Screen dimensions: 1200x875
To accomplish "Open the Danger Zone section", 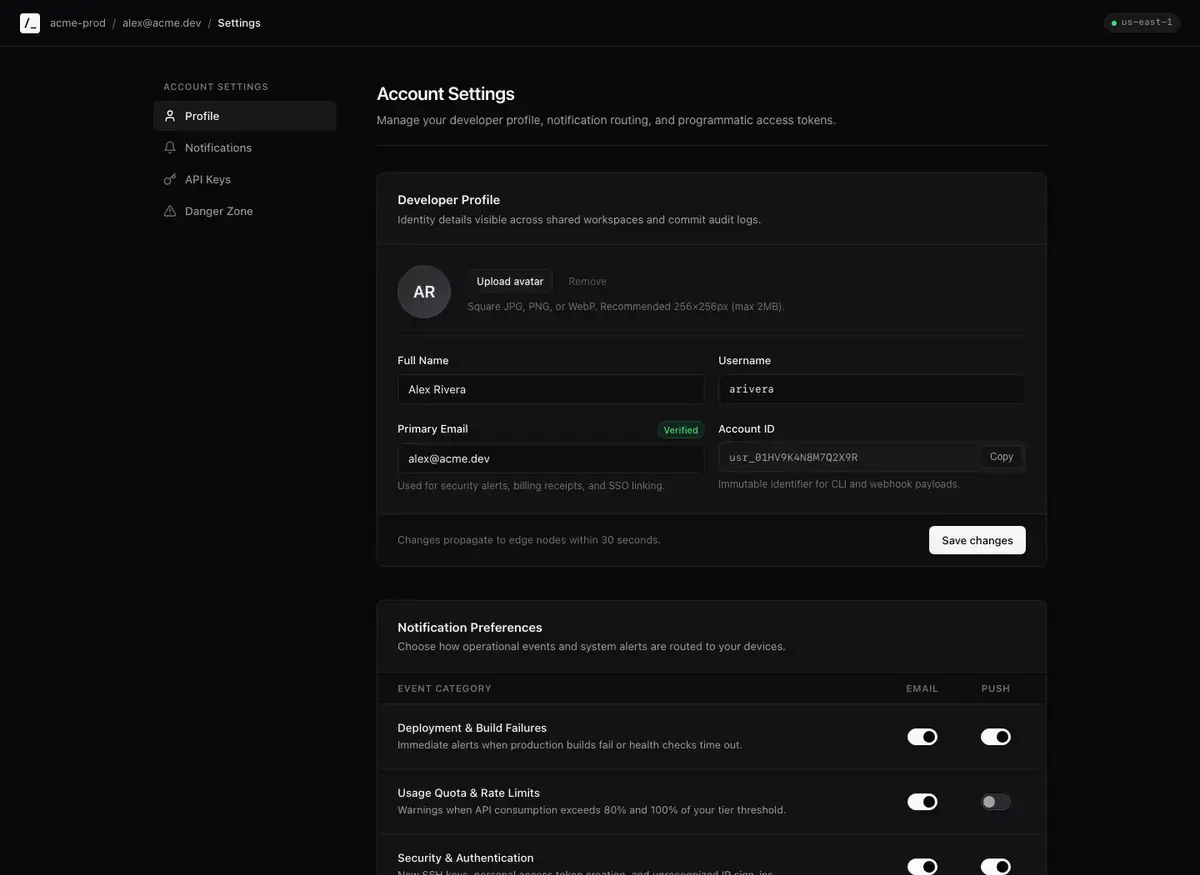I will pyautogui.click(x=245, y=211).
